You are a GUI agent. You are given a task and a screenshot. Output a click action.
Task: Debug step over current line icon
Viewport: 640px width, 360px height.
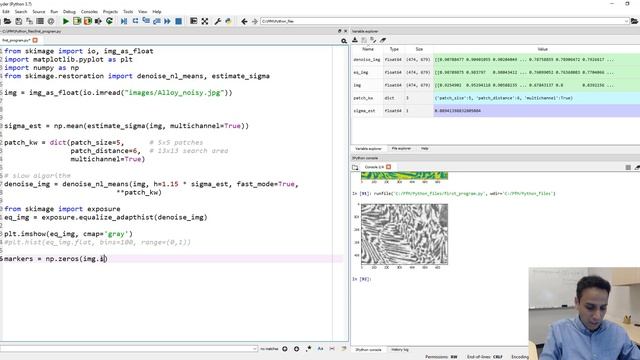pos(135,21)
